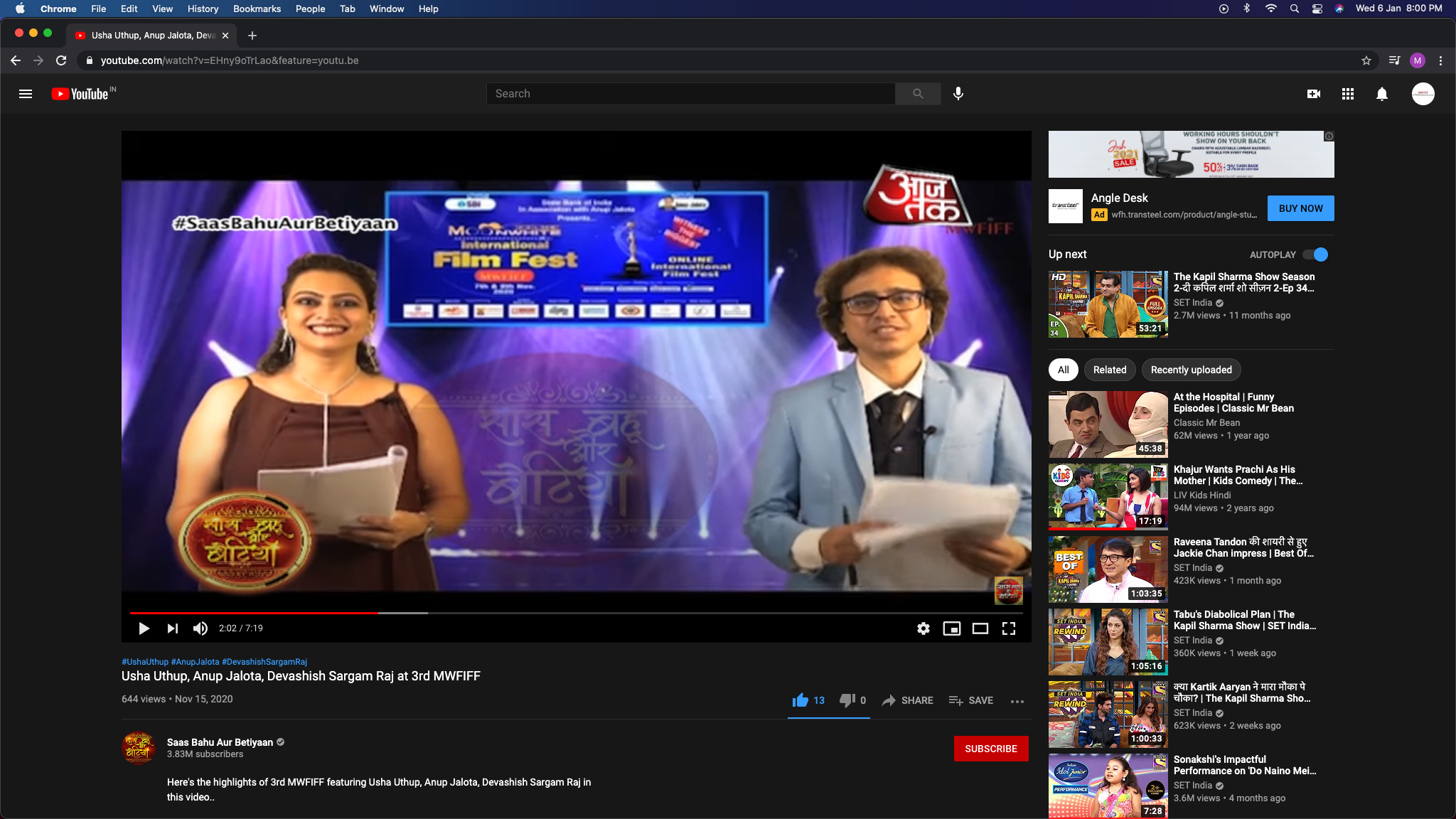Open more actions three-dot menu
The width and height of the screenshot is (1456, 819).
1017,701
